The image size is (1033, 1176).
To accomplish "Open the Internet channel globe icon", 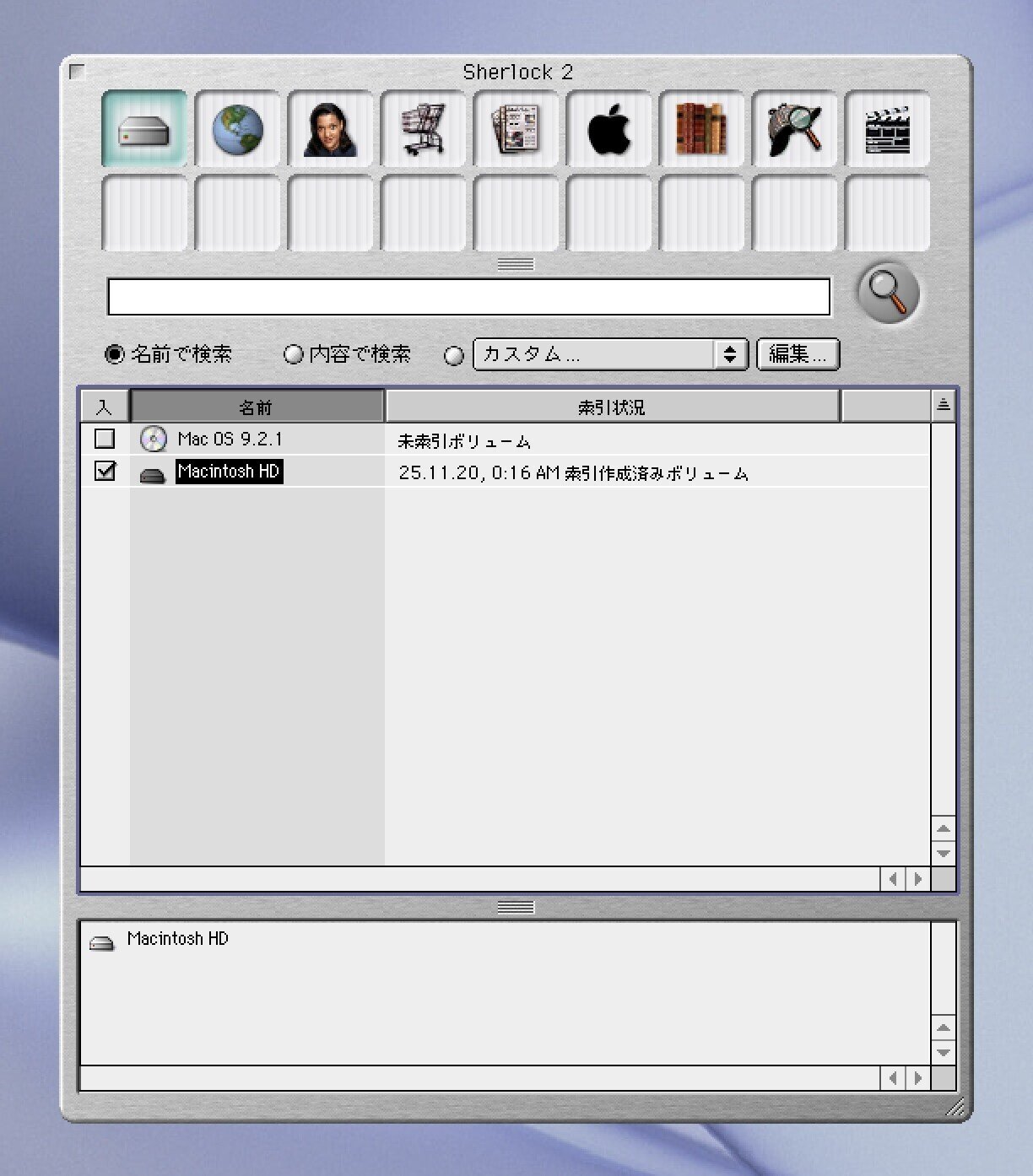I will 237,130.
